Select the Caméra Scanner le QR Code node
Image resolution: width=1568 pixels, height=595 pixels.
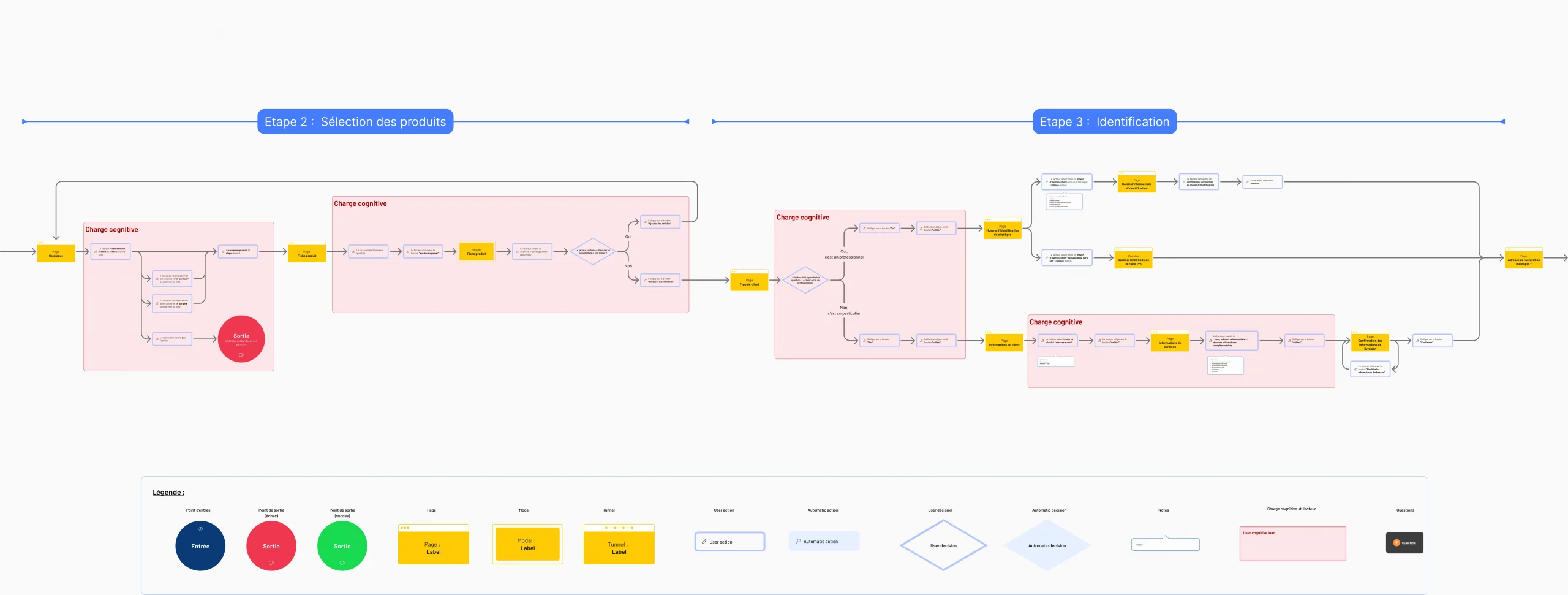pos(1133,258)
